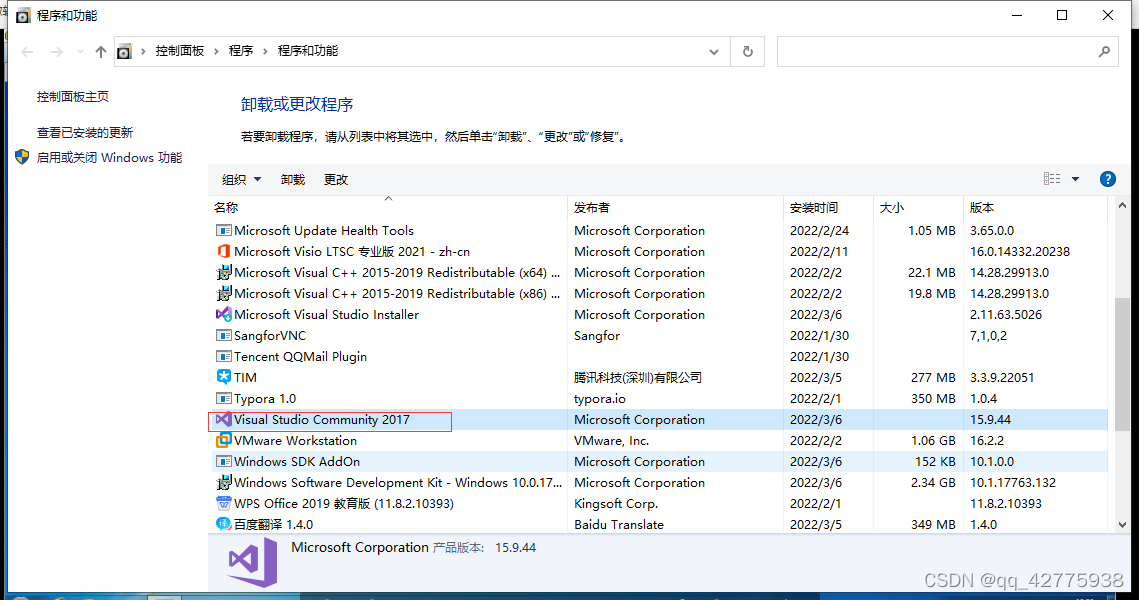Sort by the 名称 column header

(388, 208)
